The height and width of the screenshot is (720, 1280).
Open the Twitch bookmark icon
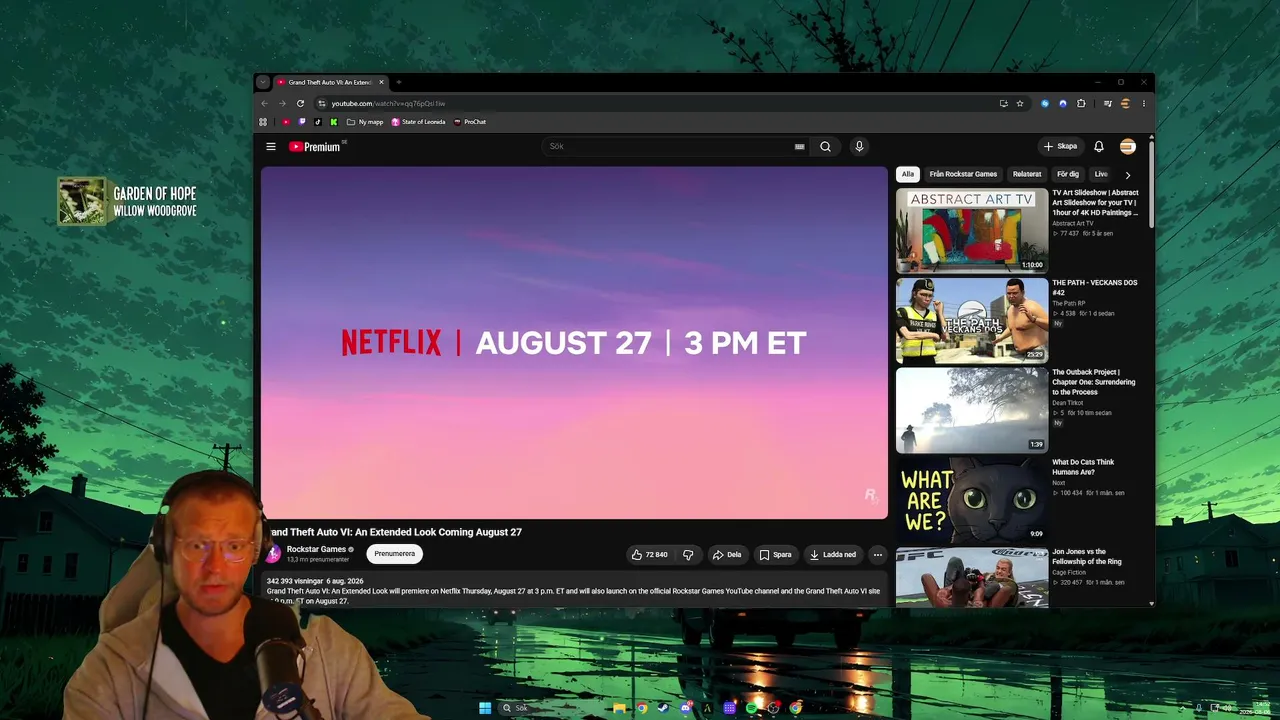point(302,122)
